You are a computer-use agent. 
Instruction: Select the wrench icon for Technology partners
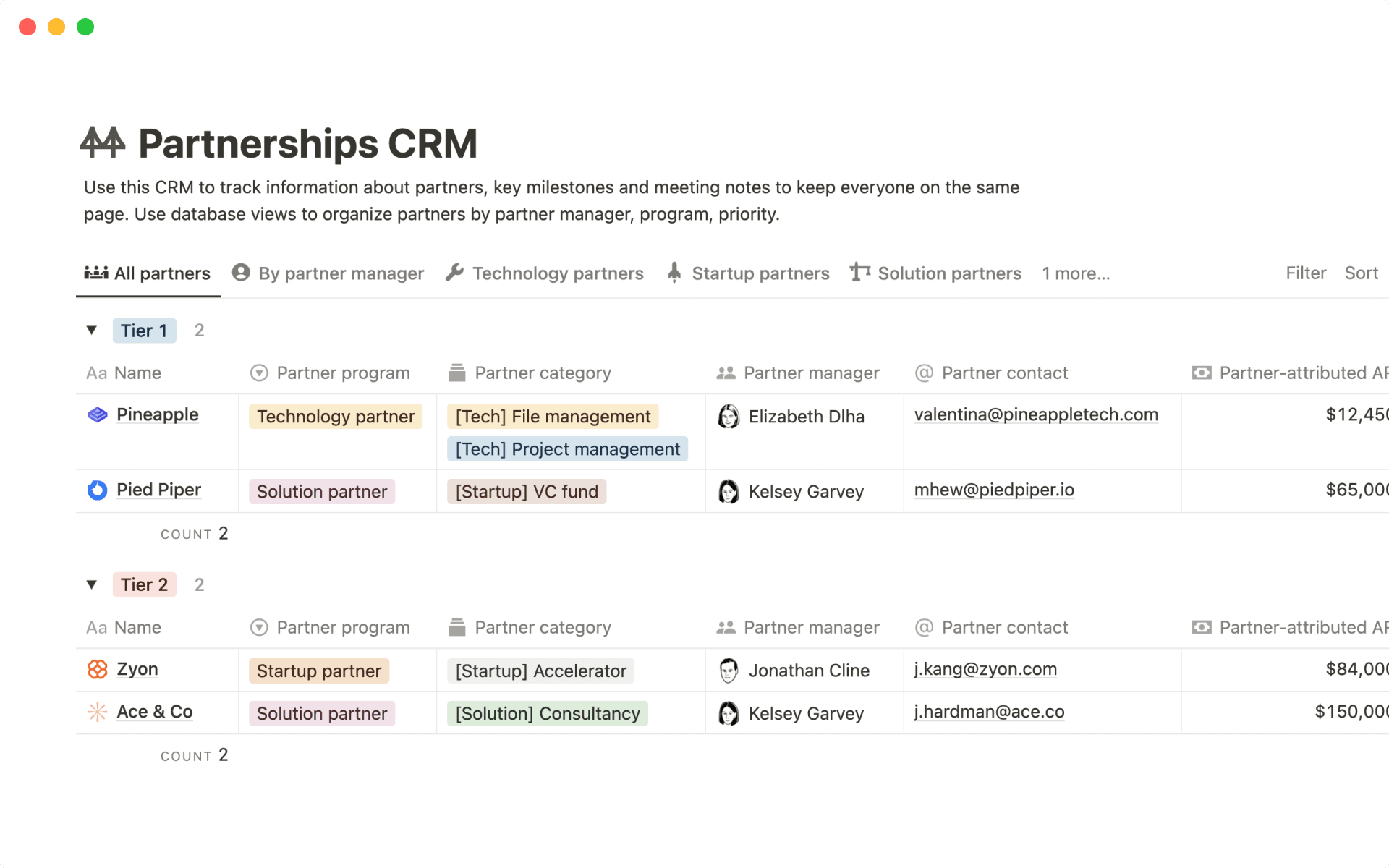tap(454, 273)
